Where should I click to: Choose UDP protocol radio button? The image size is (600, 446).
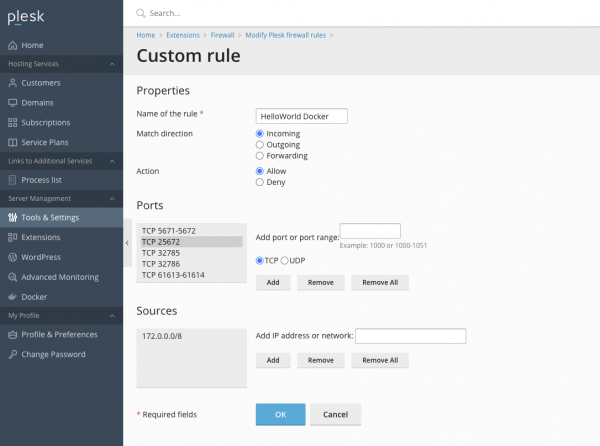click(285, 260)
